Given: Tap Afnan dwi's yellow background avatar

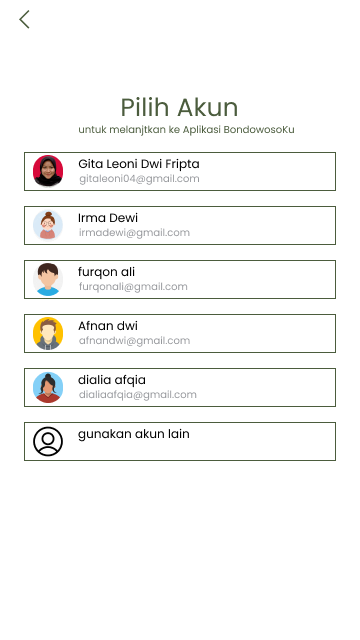Looking at the screenshot, I should [x=48, y=333].
